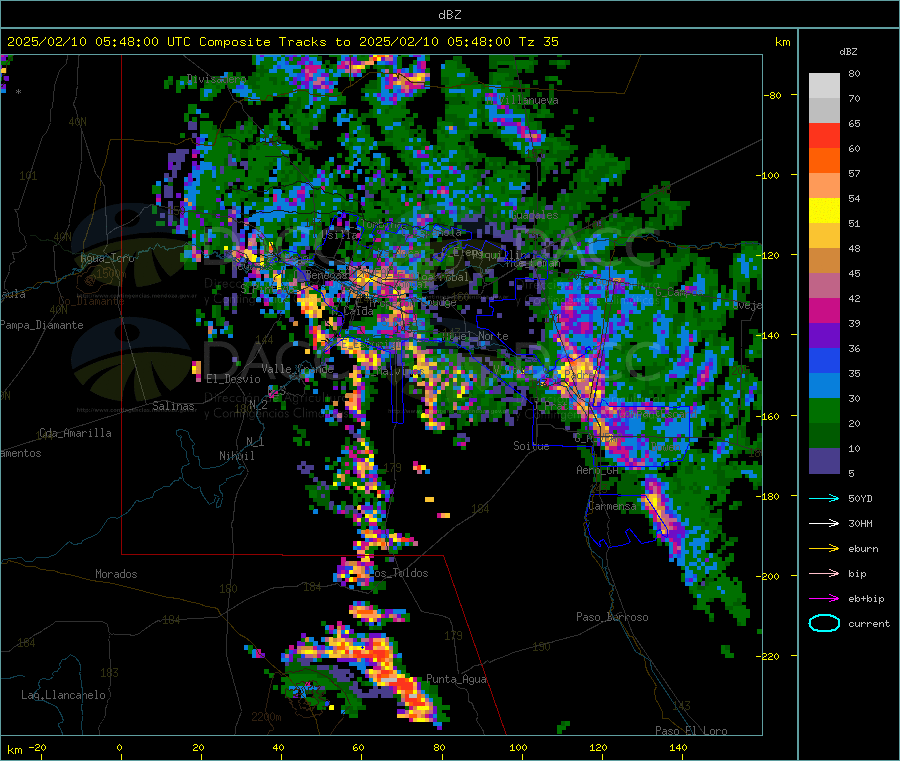Select the purple 39–36 dBZ swatch
The image size is (900, 761).
click(x=824, y=336)
